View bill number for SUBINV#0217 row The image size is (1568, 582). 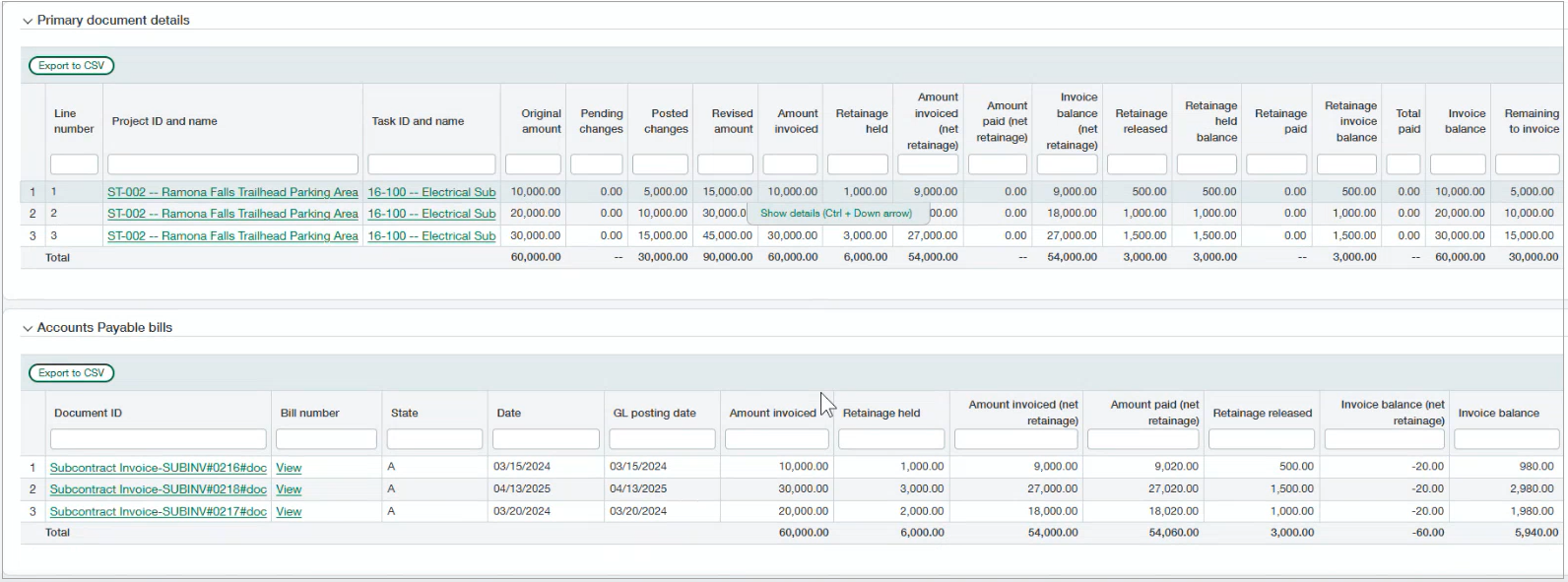[x=289, y=512]
